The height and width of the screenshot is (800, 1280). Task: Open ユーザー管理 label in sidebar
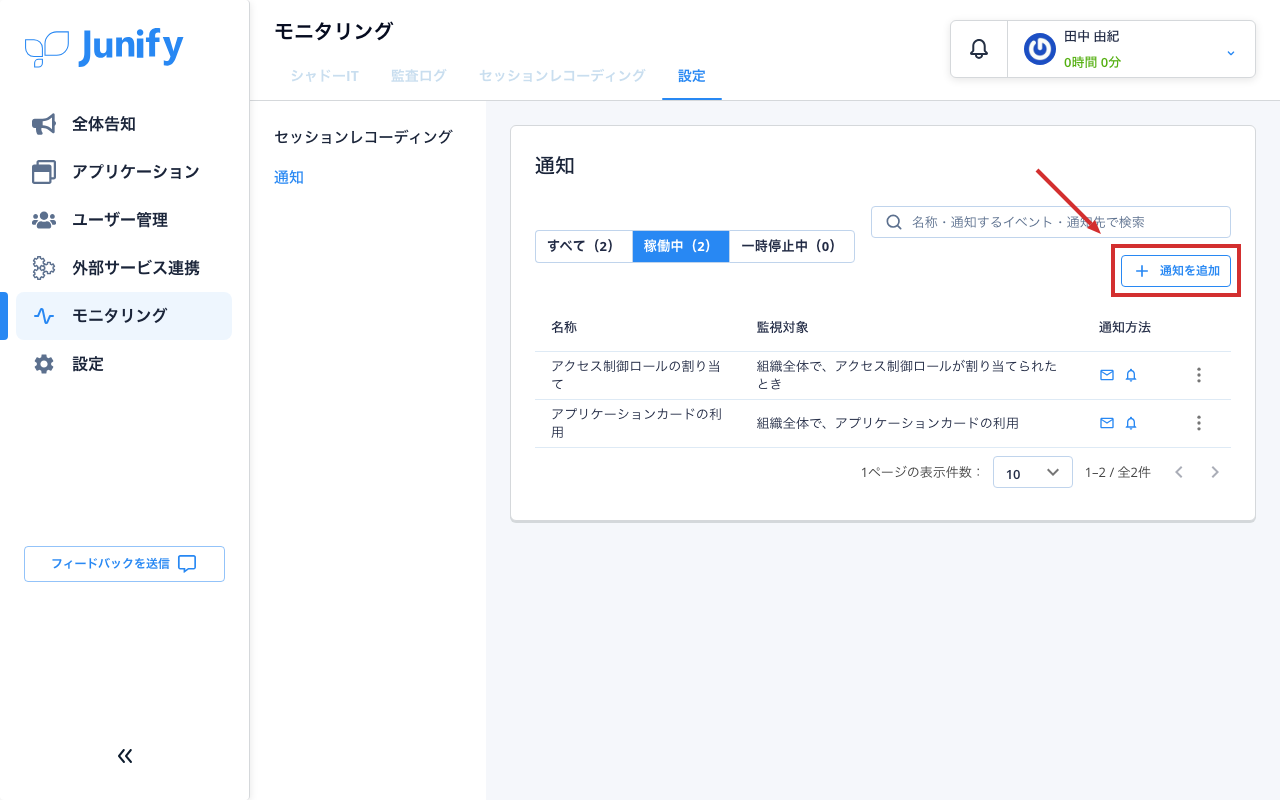pyautogui.click(x=120, y=220)
